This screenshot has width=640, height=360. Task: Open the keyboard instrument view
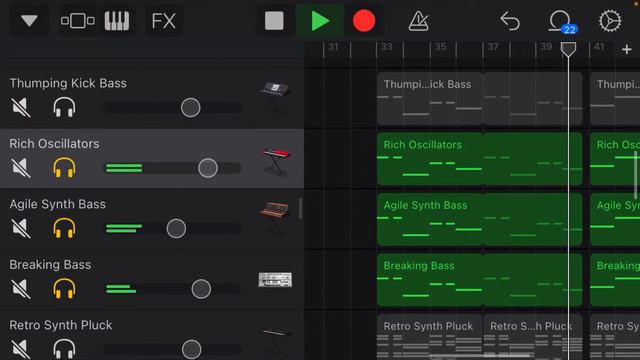point(117,20)
